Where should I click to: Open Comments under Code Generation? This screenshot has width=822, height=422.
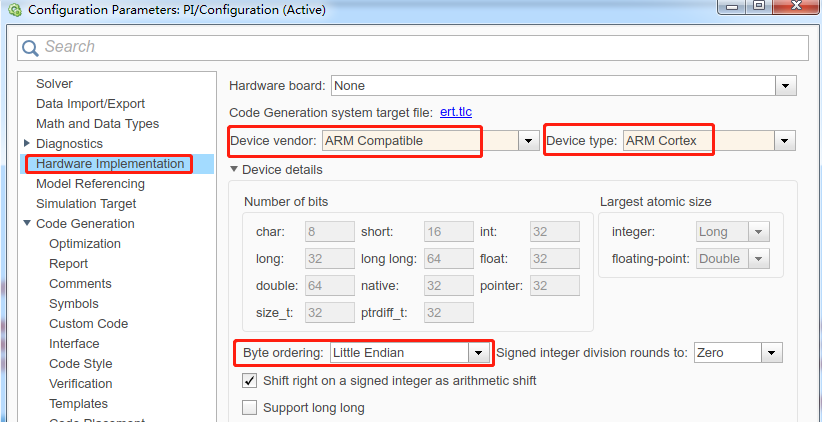80,284
